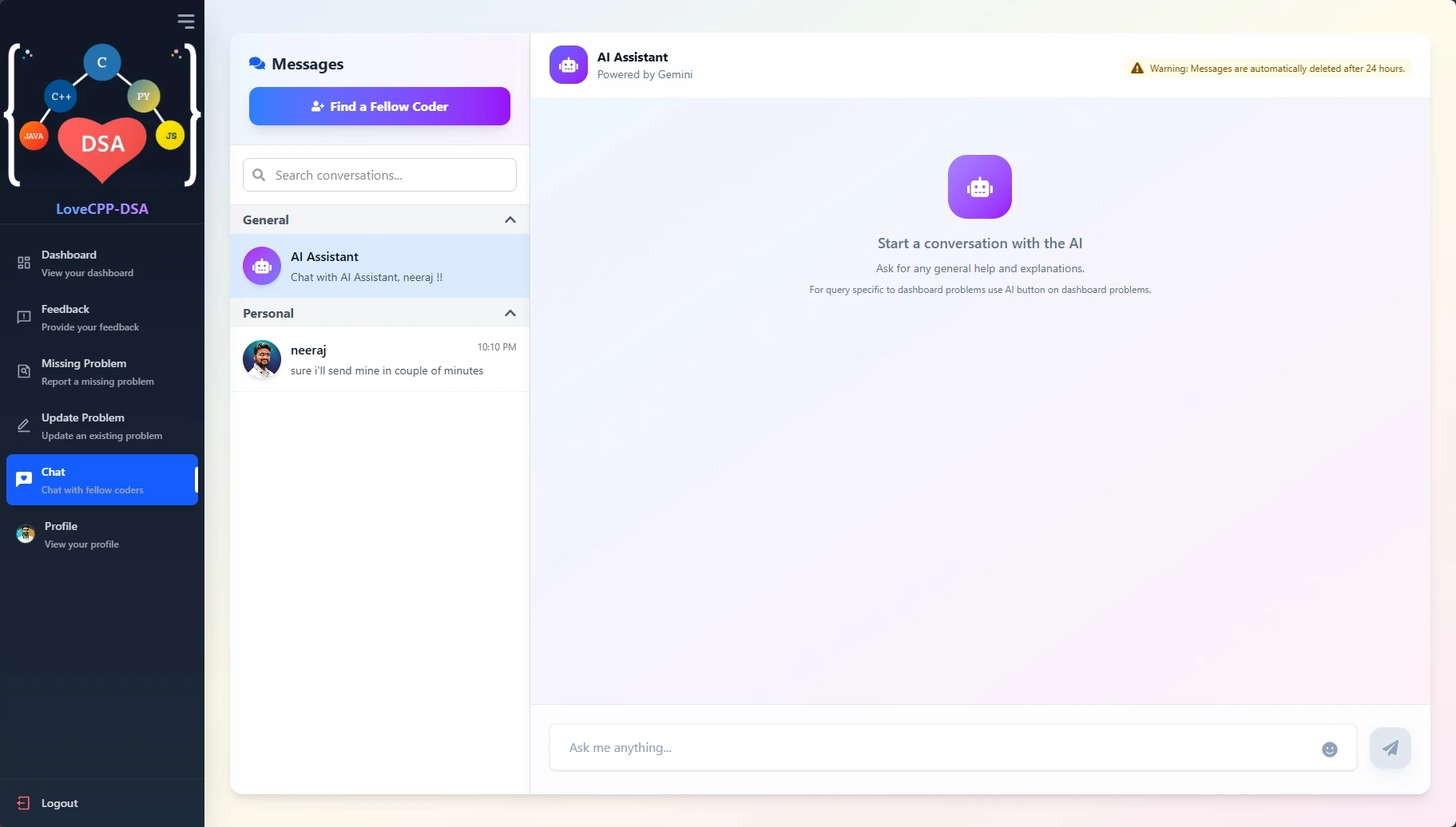Collapse the General conversations section

coord(510,220)
